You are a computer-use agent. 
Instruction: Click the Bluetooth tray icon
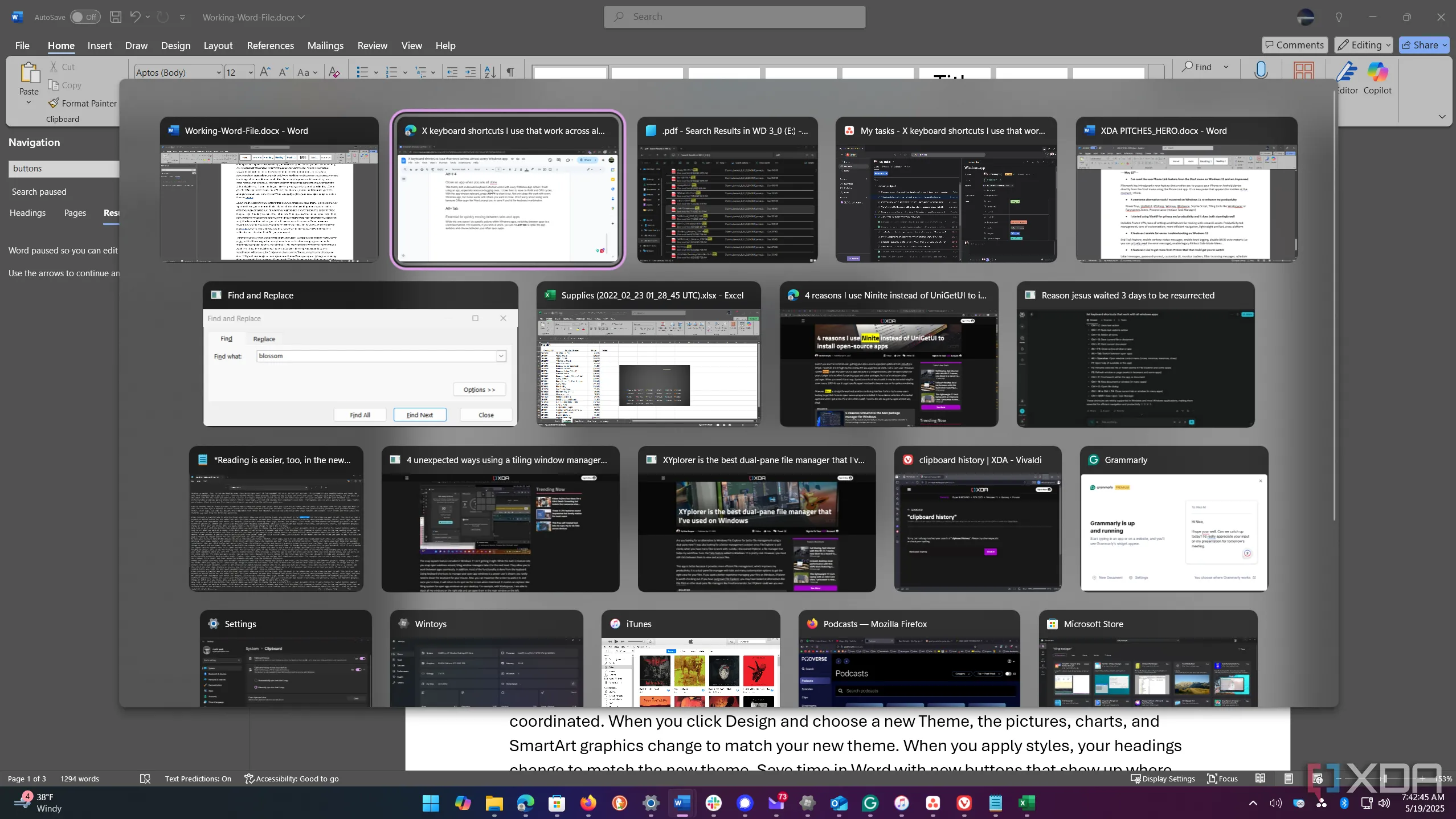pyautogui.click(x=1344, y=803)
